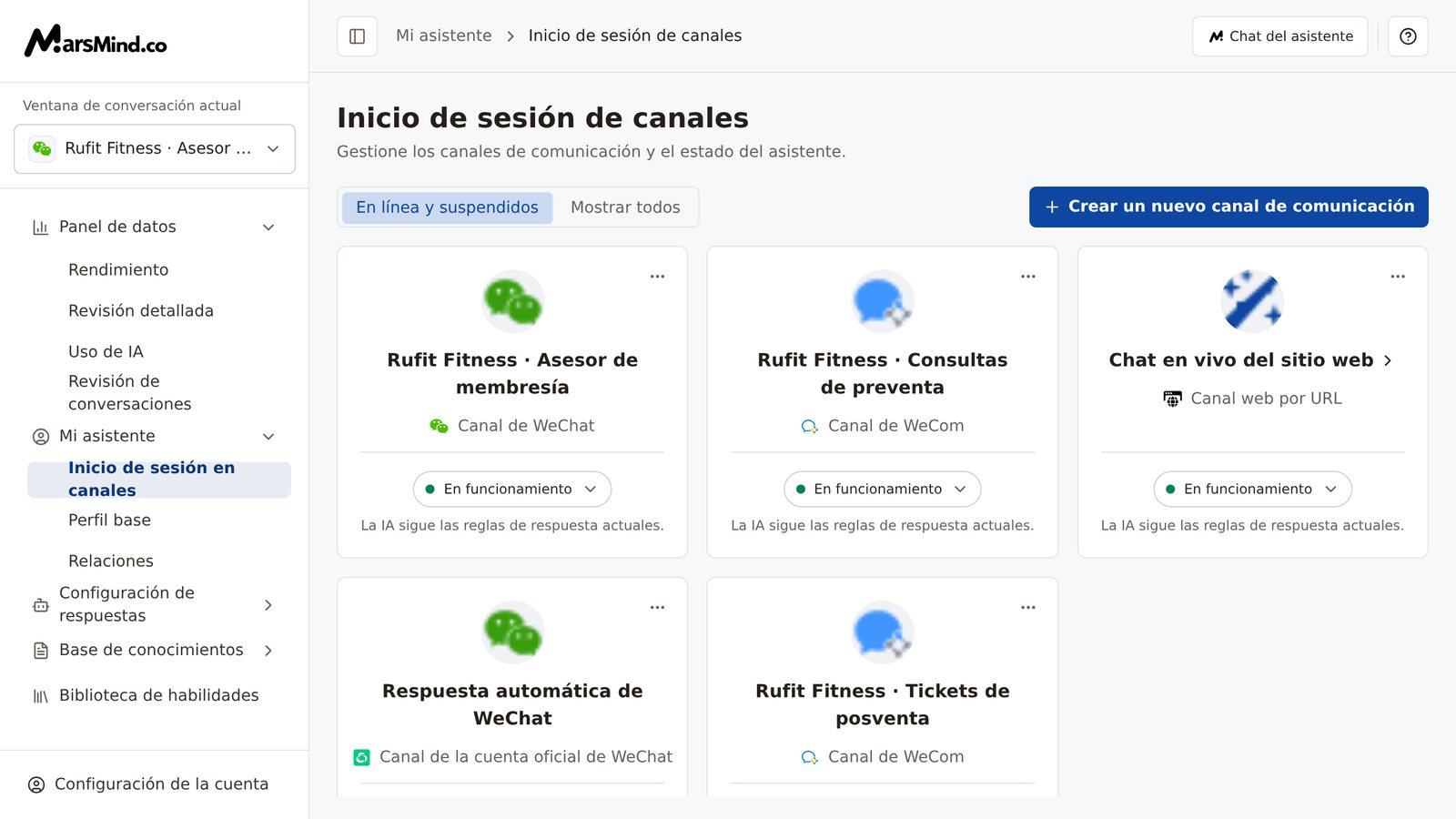The width and height of the screenshot is (1456, 819).
Task: Click WeCom avatar on Consultas de preventa card
Action: point(883,301)
